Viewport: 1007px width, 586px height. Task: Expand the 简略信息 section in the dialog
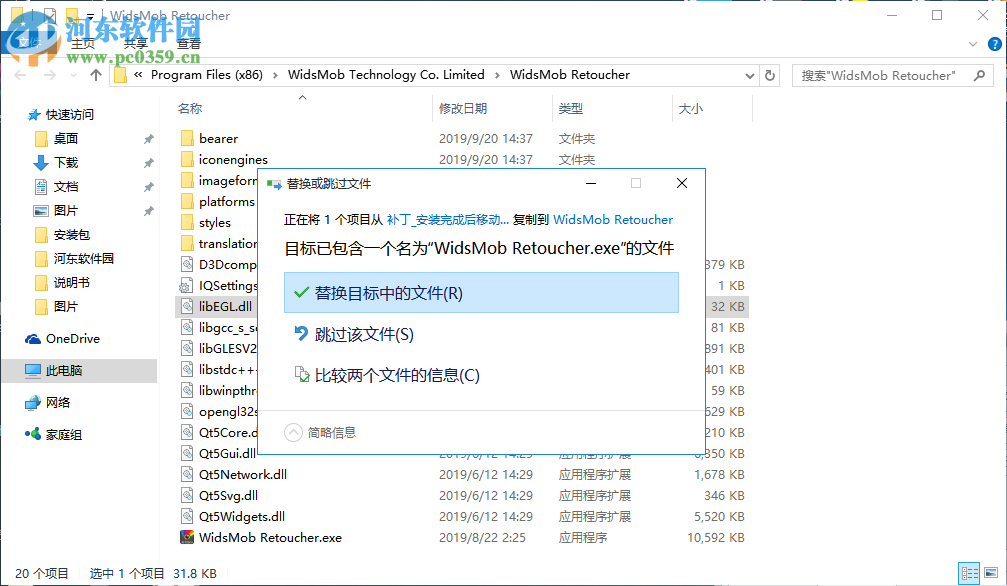[x=293, y=432]
